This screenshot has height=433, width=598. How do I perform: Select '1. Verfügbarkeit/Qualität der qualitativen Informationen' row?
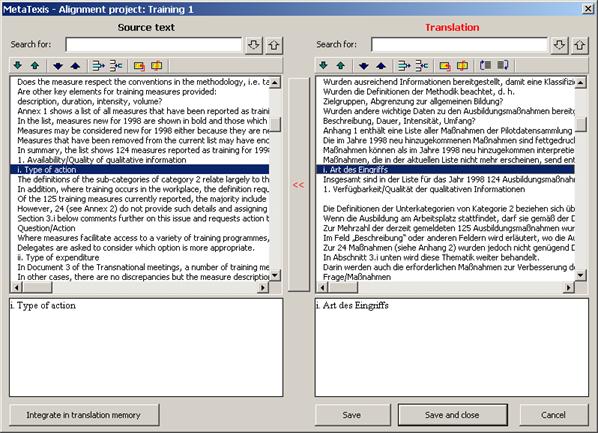445,189
